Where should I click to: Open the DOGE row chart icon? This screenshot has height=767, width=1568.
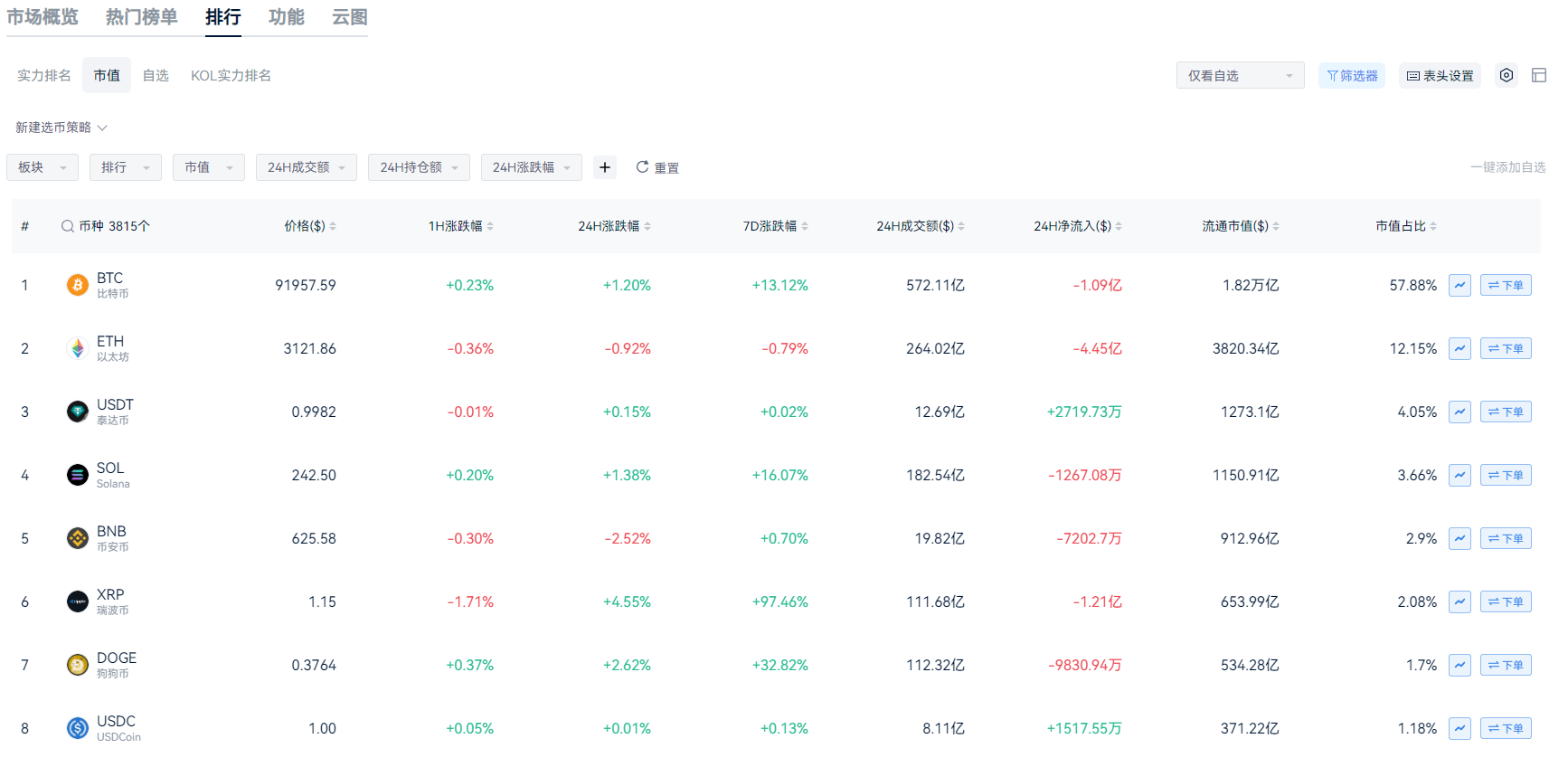1459,665
